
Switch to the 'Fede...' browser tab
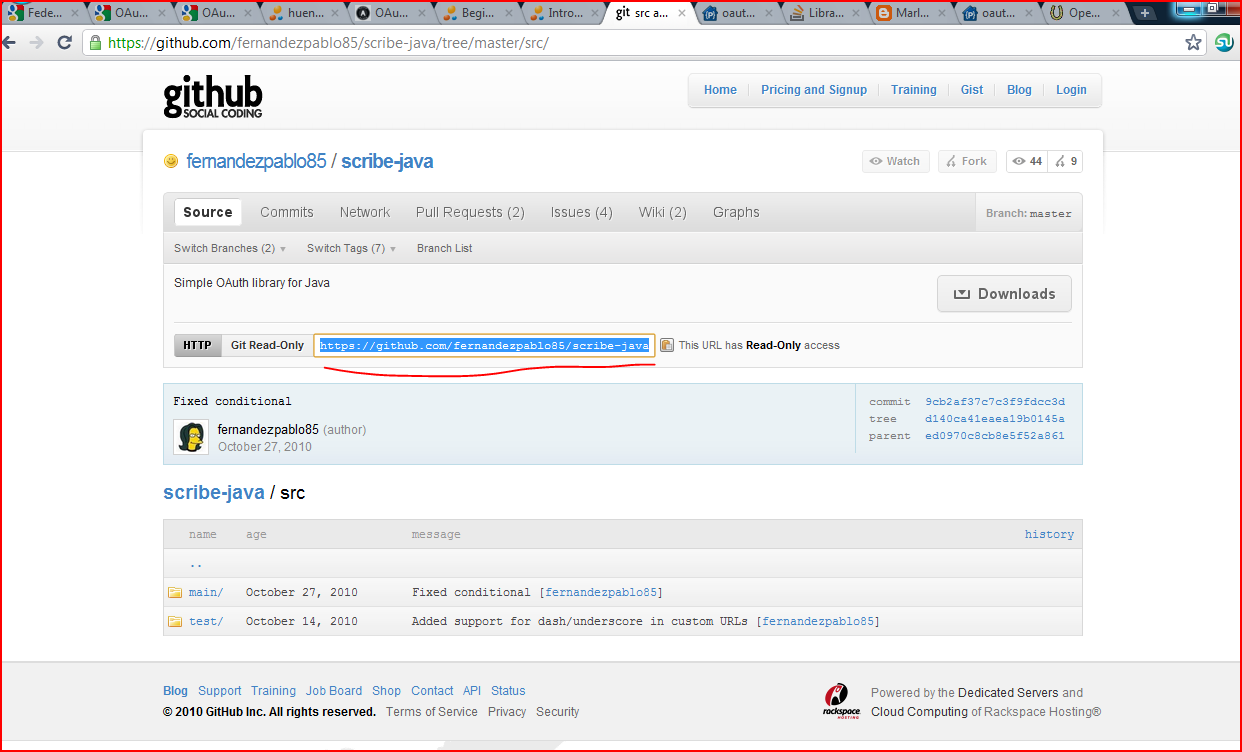coord(44,13)
